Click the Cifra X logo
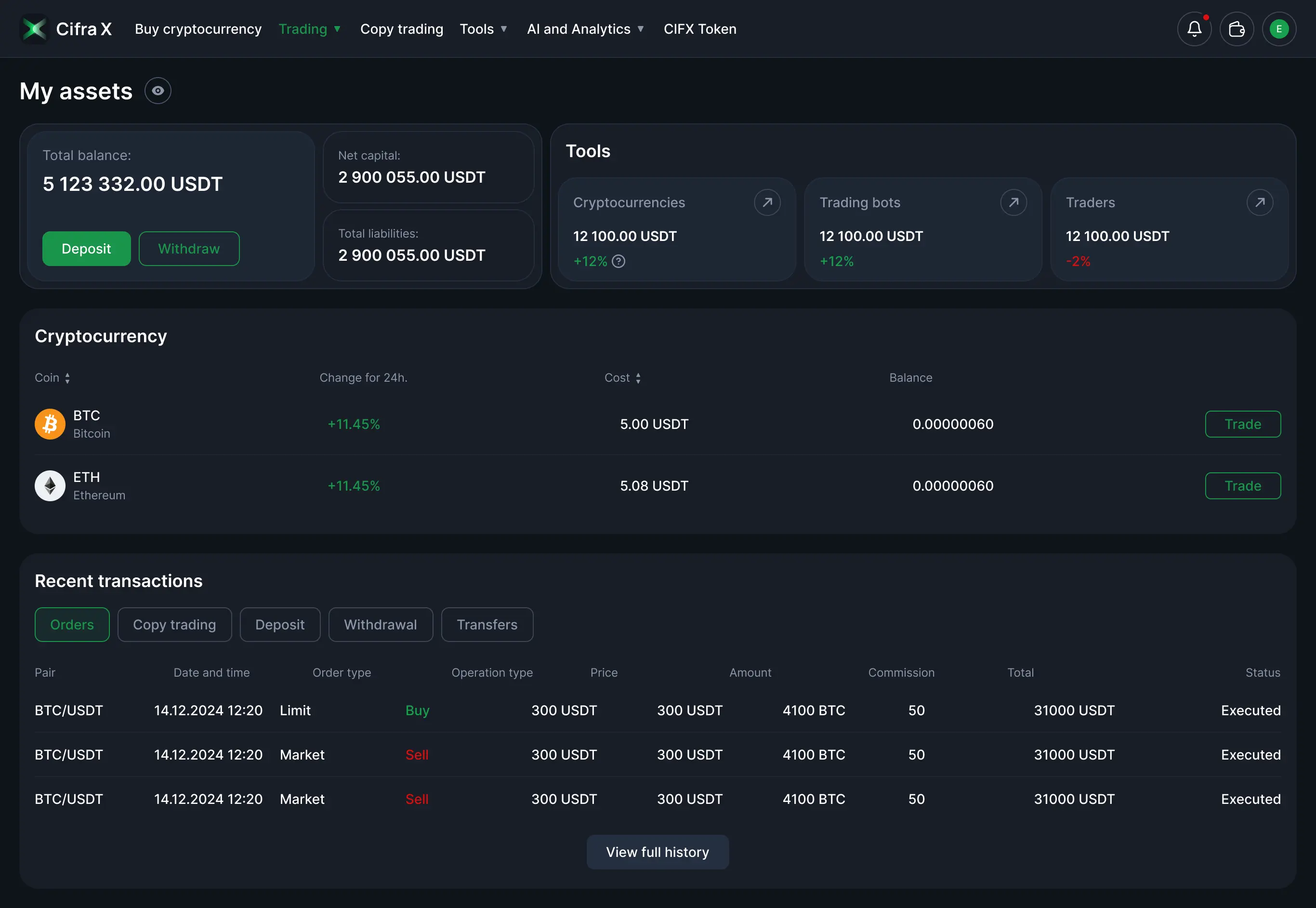 point(66,28)
